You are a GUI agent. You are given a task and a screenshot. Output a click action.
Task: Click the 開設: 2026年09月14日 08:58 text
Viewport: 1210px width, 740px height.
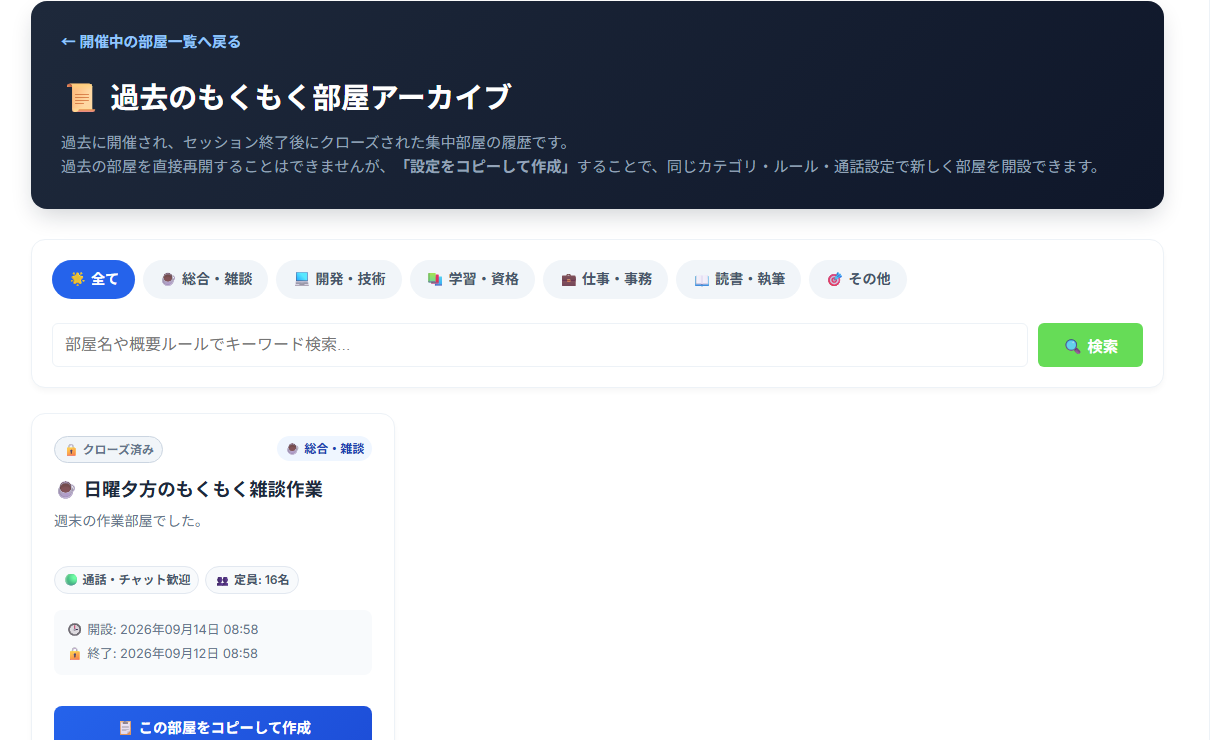(x=173, y=630)
